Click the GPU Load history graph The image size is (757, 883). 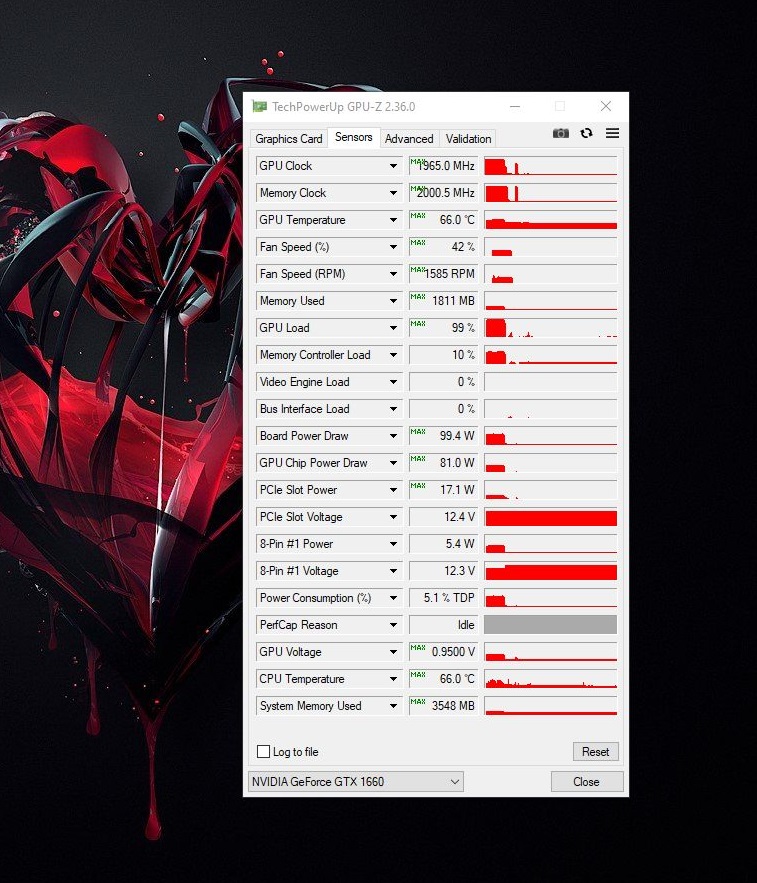tap(551, 328)
